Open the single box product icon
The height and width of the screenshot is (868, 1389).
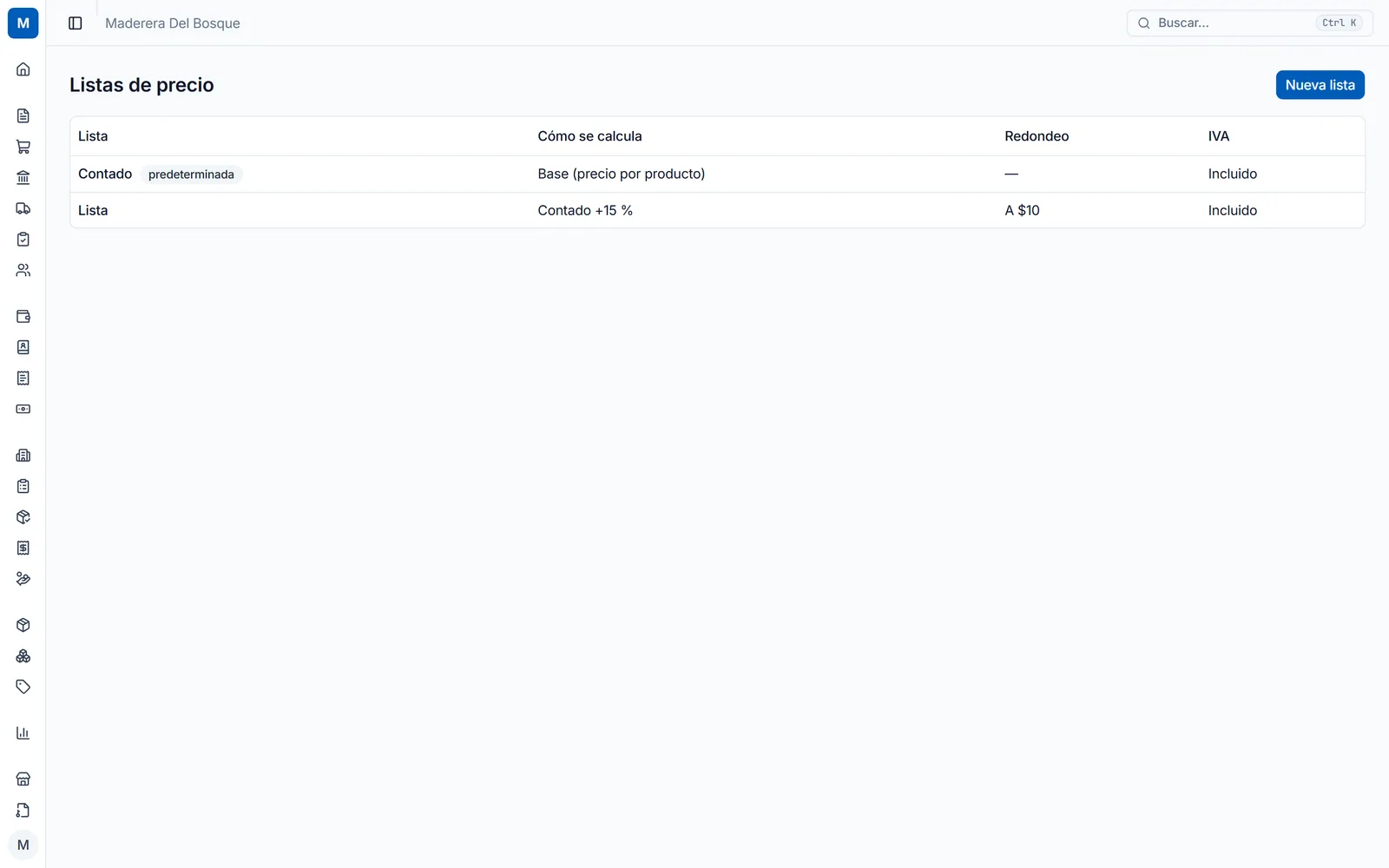(23, 625)
